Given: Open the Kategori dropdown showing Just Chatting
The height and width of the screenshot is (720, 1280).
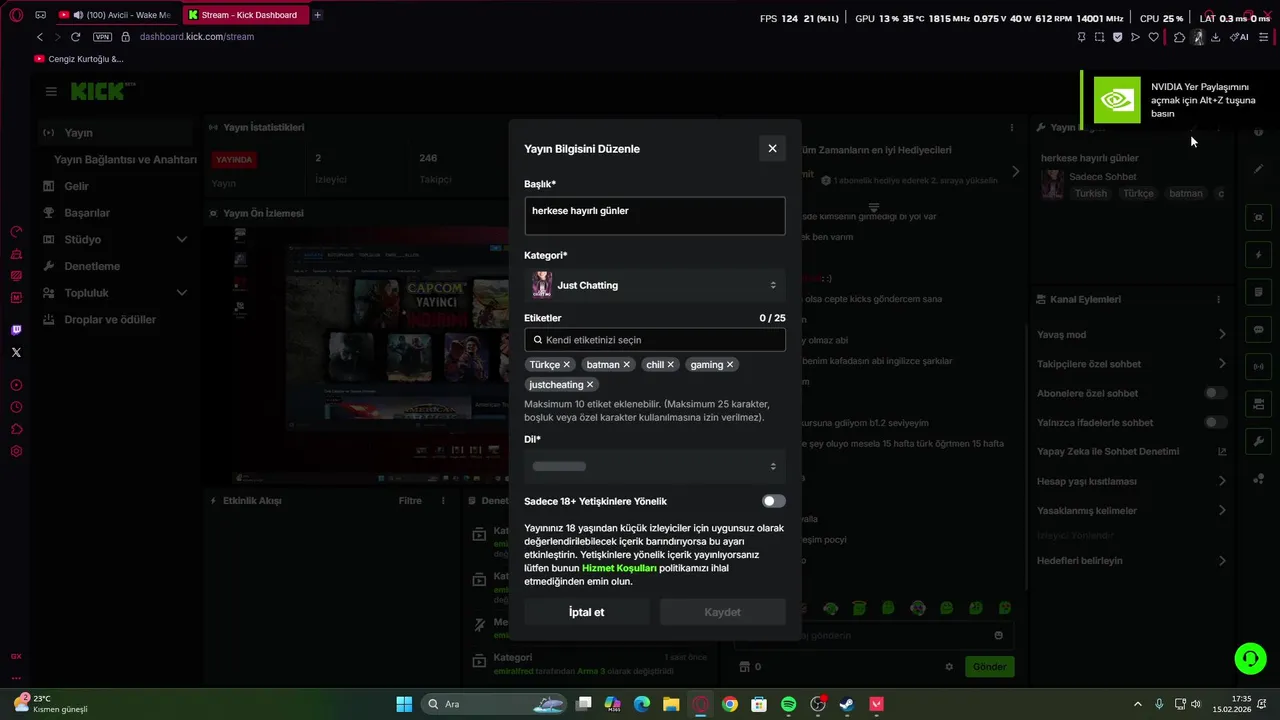Looking at the screenshot, I should 654,285.
